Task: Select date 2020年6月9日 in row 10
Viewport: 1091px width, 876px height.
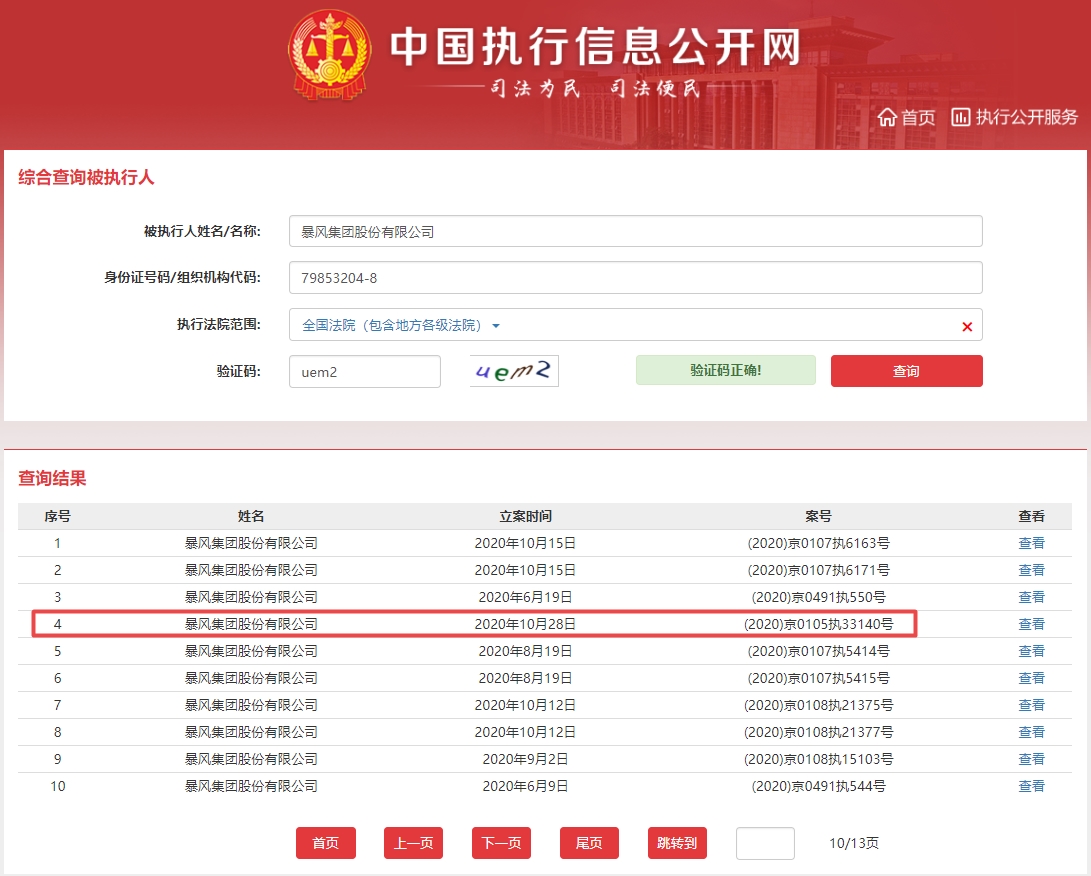Action: click(525, 786)
